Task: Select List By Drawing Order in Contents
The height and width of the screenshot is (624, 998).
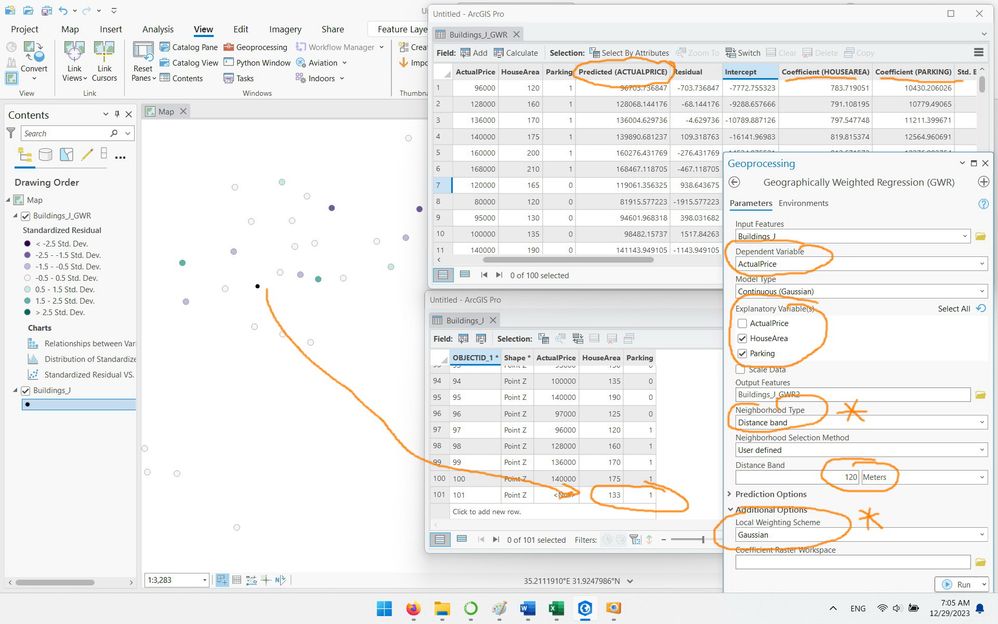Action: click(25, 155)
